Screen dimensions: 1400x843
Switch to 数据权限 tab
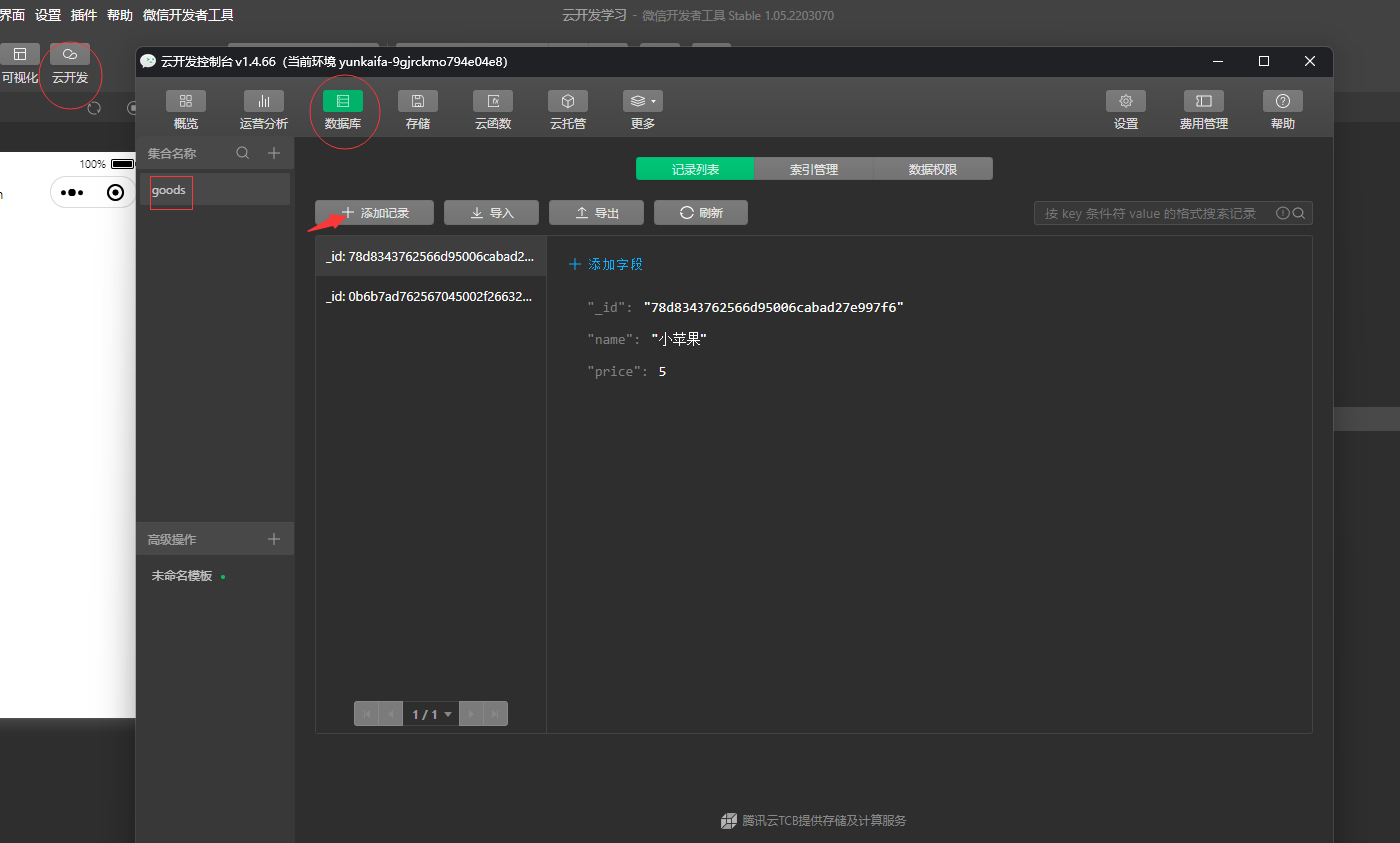[933, 169]
